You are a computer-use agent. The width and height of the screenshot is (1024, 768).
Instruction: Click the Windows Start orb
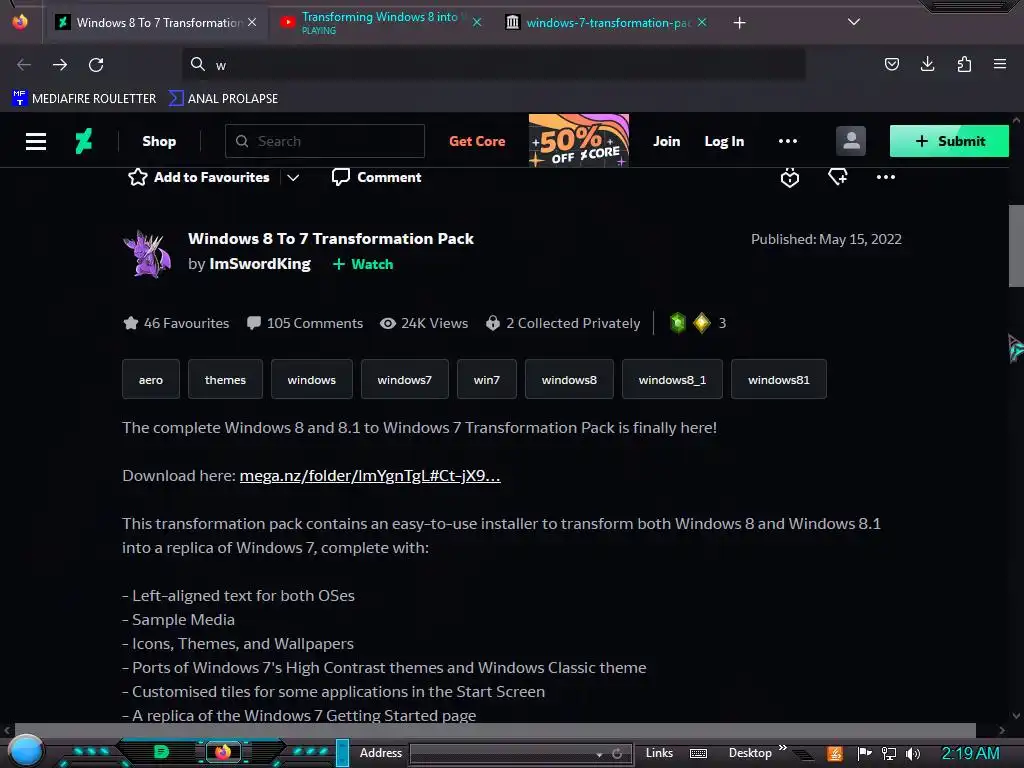tap(25, 751)
